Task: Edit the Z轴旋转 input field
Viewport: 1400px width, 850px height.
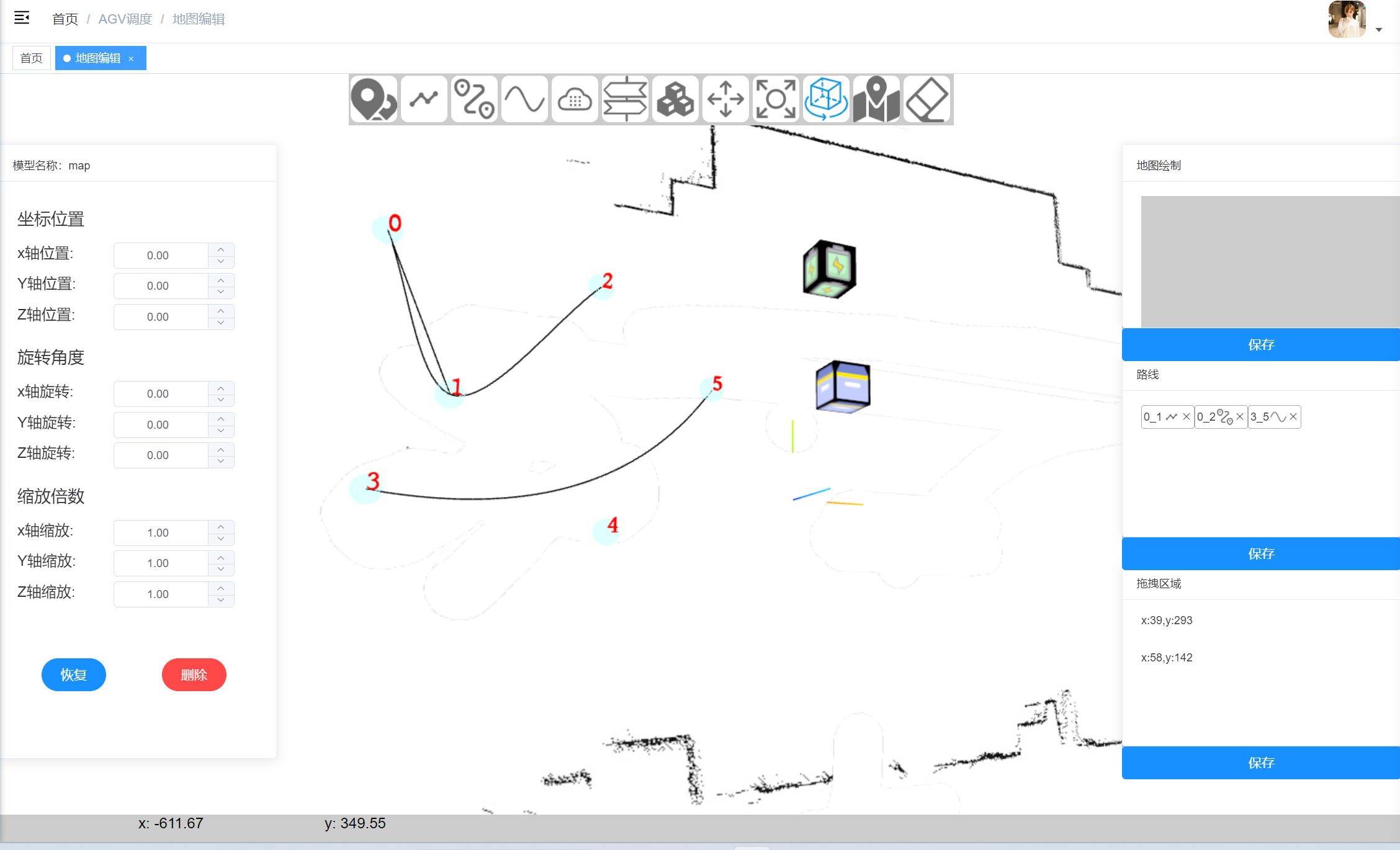Action: tap(161, 455)
